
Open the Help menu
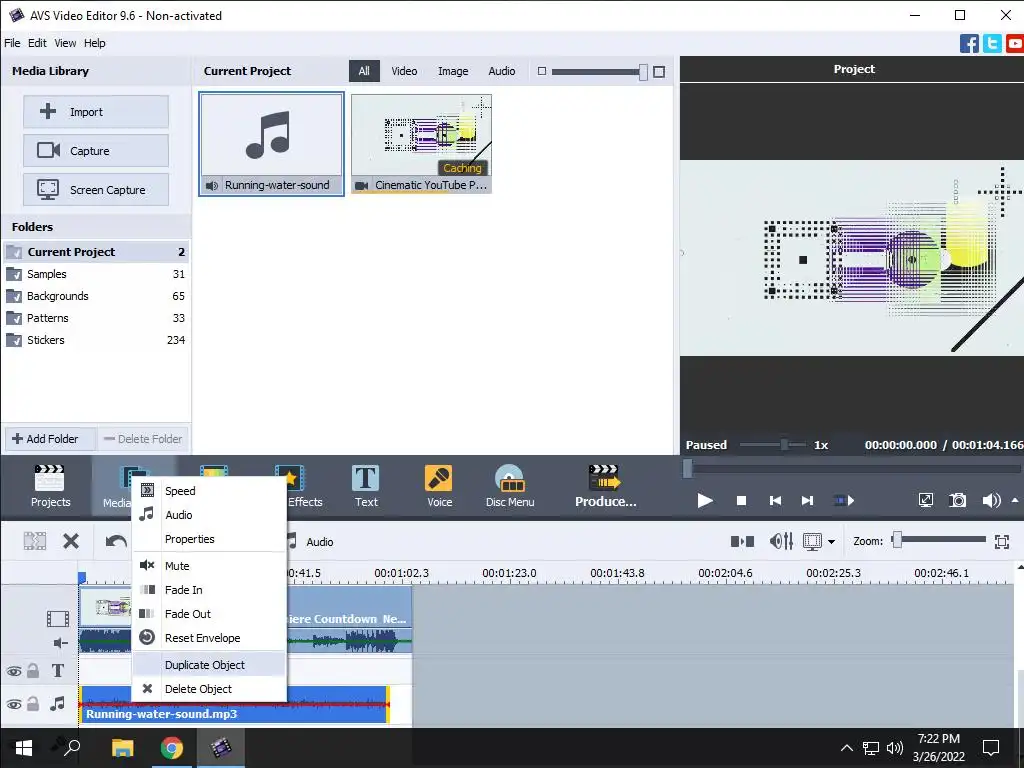(95, 43)
